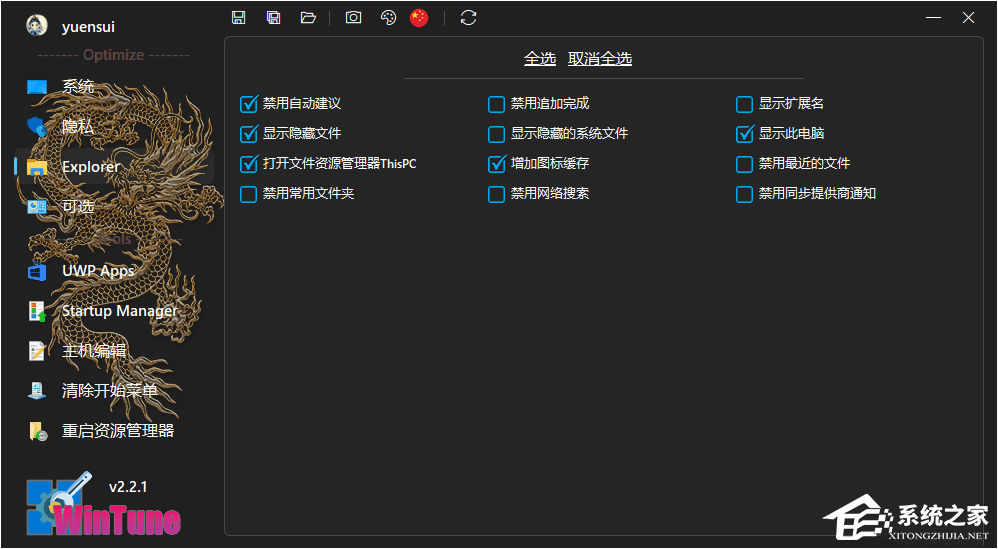This screenshot has width=998, height=549.
Task: Open 主机编辑 tool
Action: tap(94, 351)
